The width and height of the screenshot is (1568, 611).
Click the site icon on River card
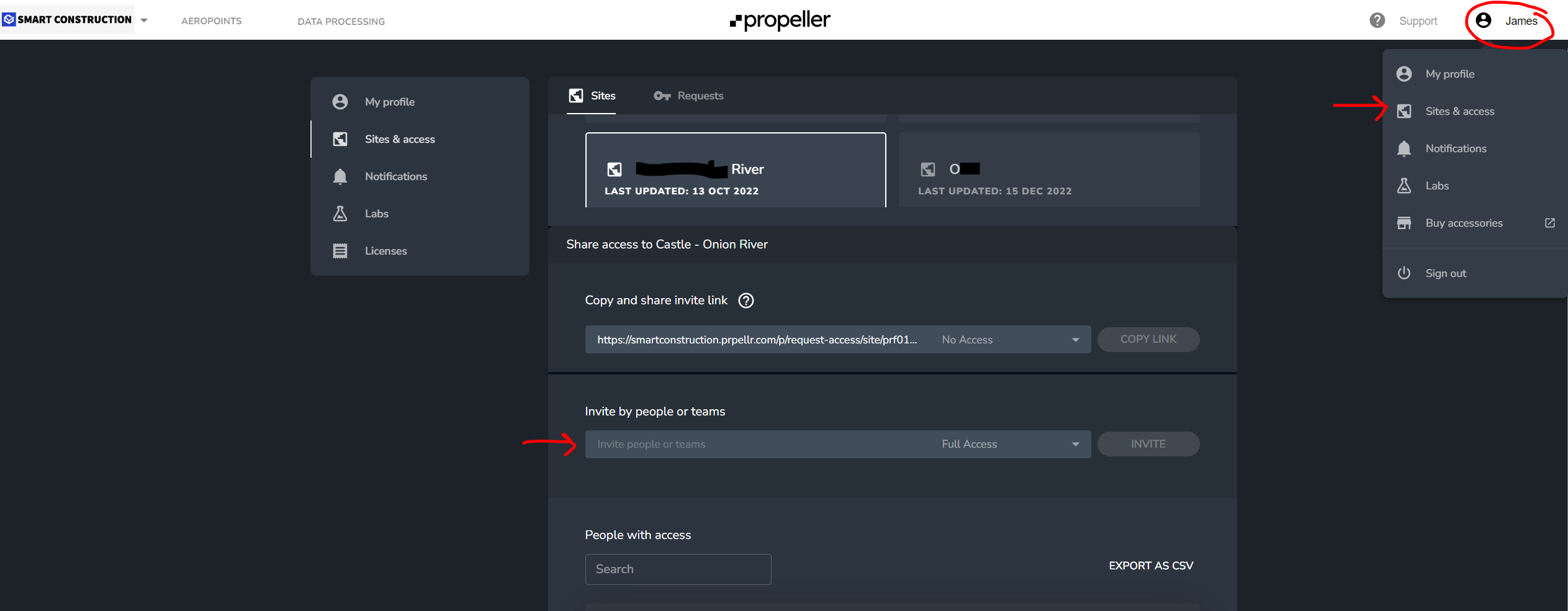pyautogui.click(x=615, y=169)
